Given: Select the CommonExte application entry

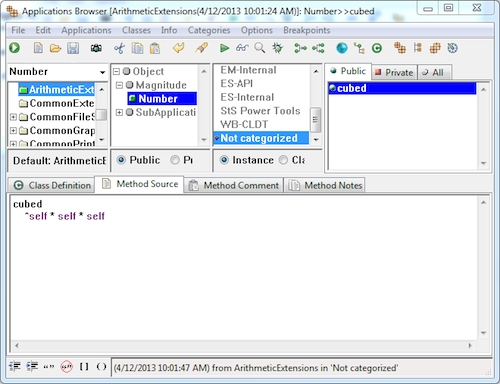Looking at the screenshot, I should [x=57, y=103].
